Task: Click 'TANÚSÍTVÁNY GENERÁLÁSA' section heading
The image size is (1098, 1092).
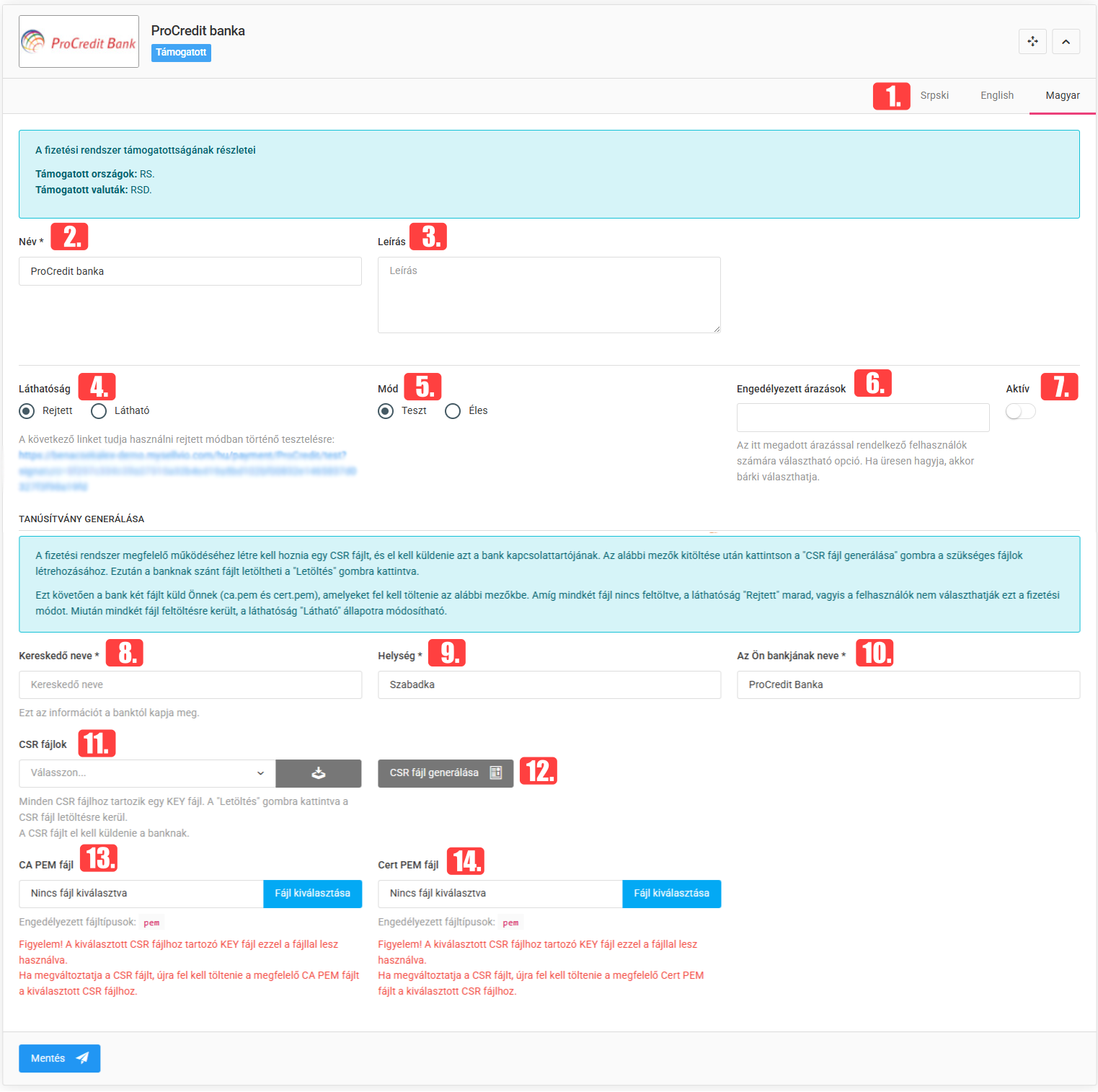Action: coord(81,519)
